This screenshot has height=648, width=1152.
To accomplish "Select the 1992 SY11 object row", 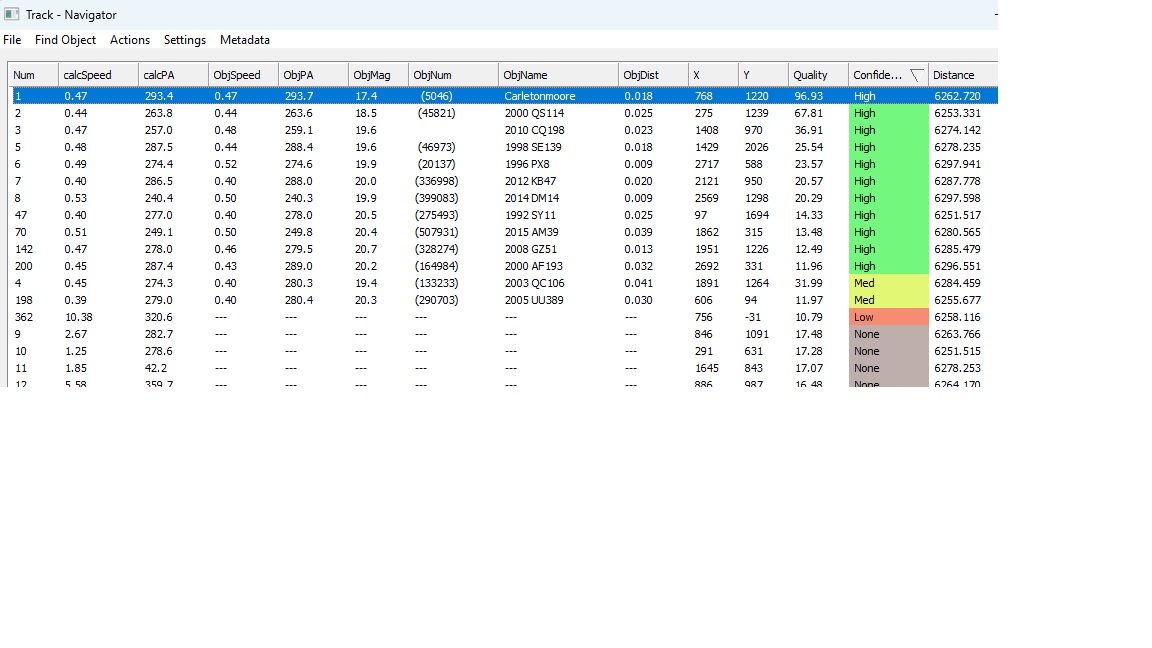I will 503,215.
